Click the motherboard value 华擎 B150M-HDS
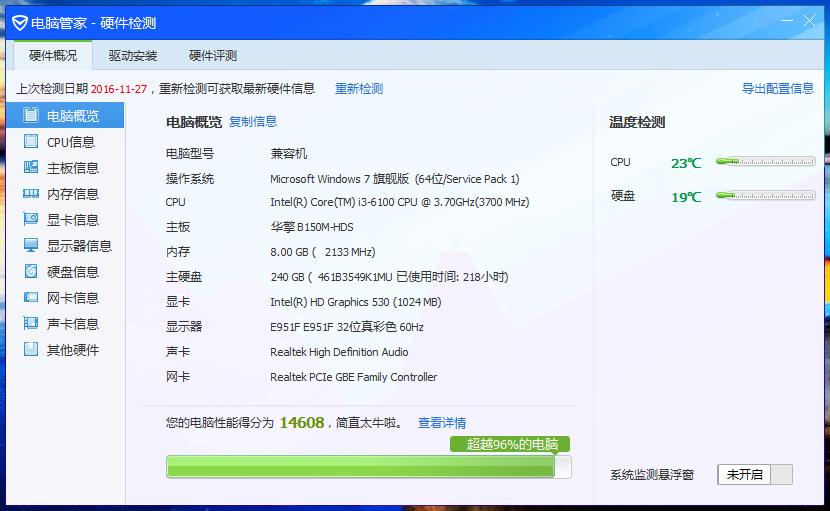The height and width of the screenshot is (511, 830). click(312, 227)
